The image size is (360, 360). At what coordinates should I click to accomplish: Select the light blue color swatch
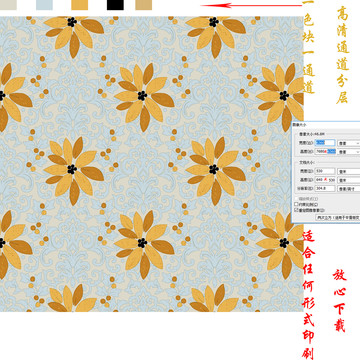click(44, 5)
